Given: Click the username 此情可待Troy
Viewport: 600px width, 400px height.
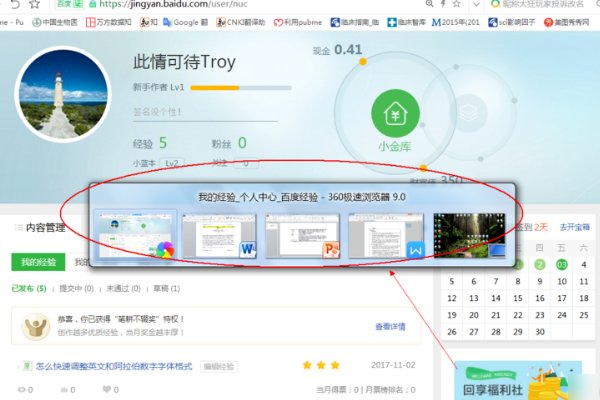Looking at the screenshot, I should (184, 62).
